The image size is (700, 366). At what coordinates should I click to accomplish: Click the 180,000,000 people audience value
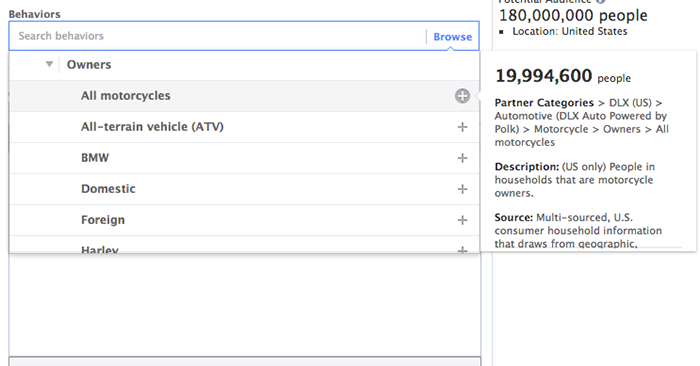tap(573, 16)
